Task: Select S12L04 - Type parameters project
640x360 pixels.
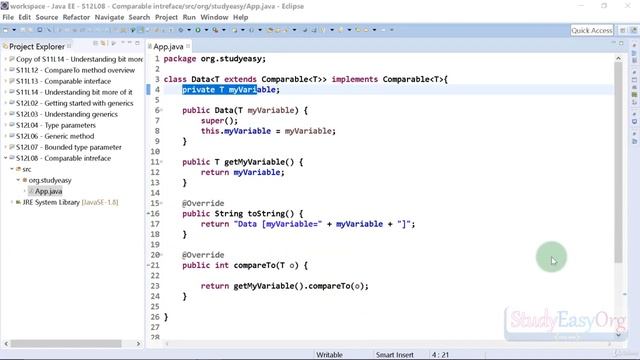Action: click(56, 125)
